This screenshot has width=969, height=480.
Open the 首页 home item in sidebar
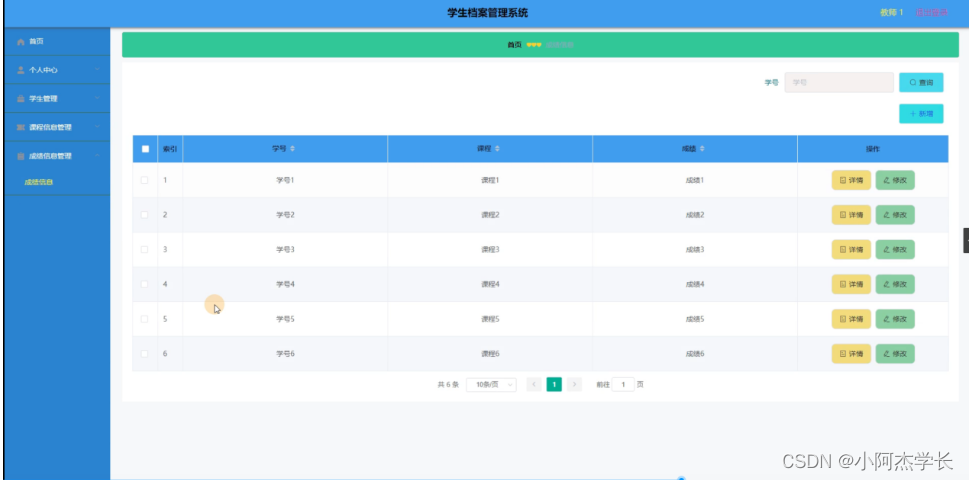pos(57,41)
